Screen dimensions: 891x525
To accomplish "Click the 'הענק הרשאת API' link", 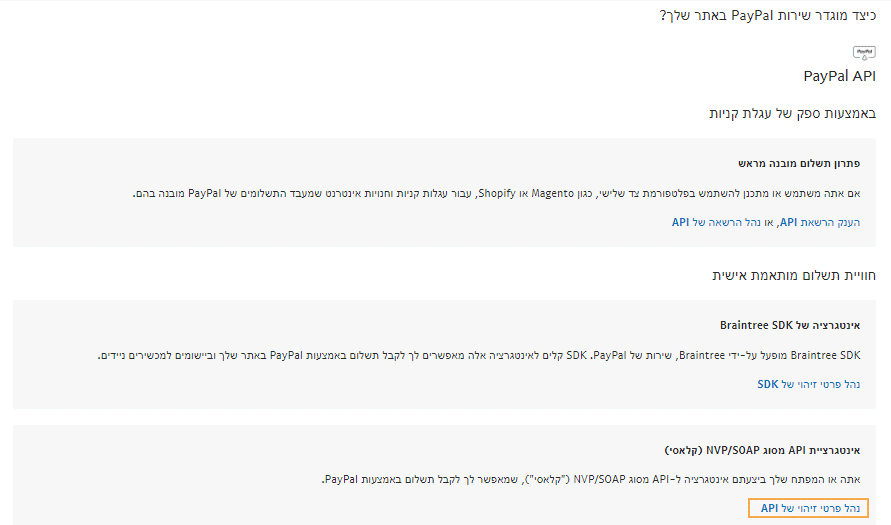I will click(820, 222).
